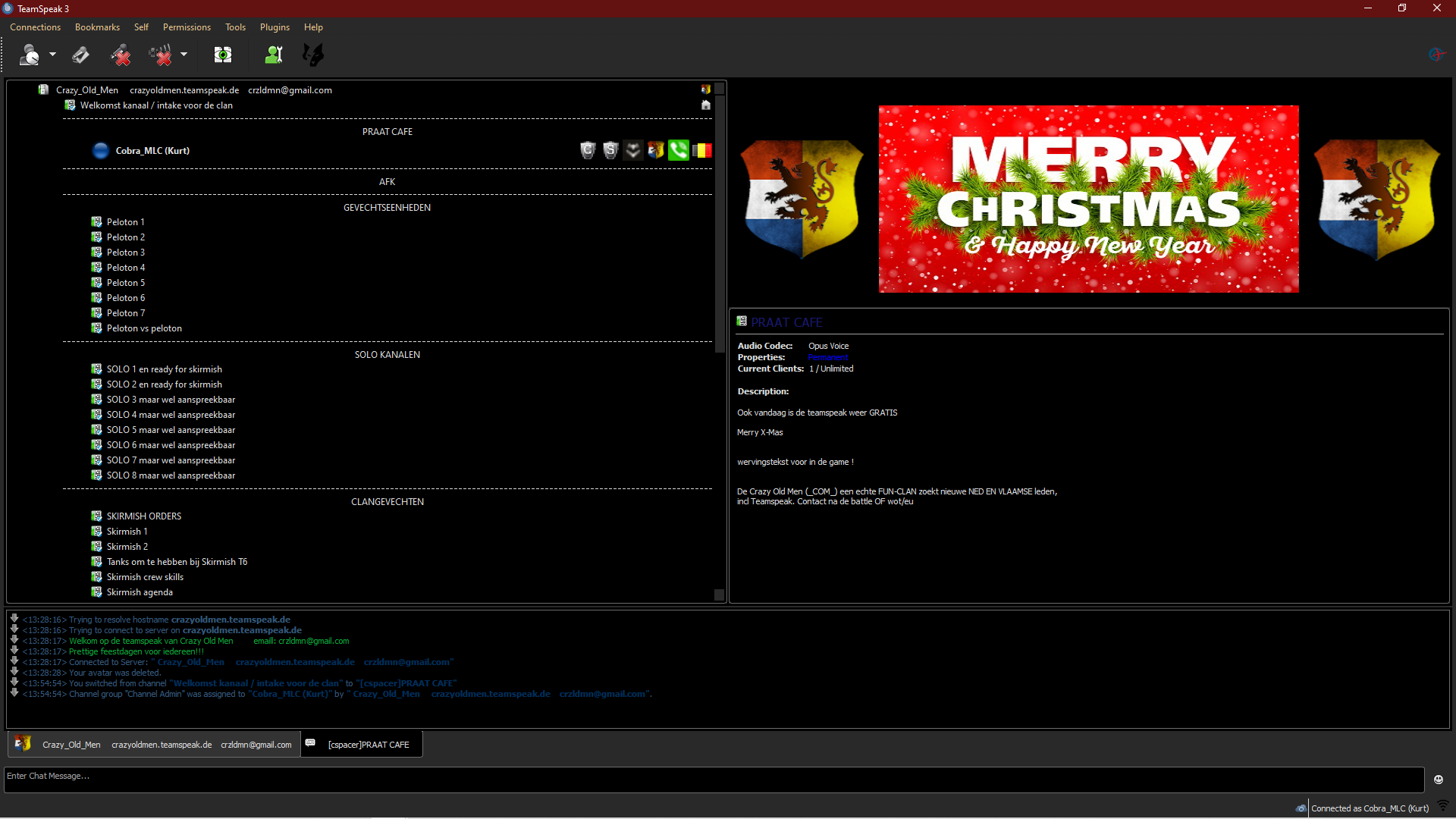This screenshot has height=819, width=1456.
Task: Open the Permissions menu
Action: [187, 27]
